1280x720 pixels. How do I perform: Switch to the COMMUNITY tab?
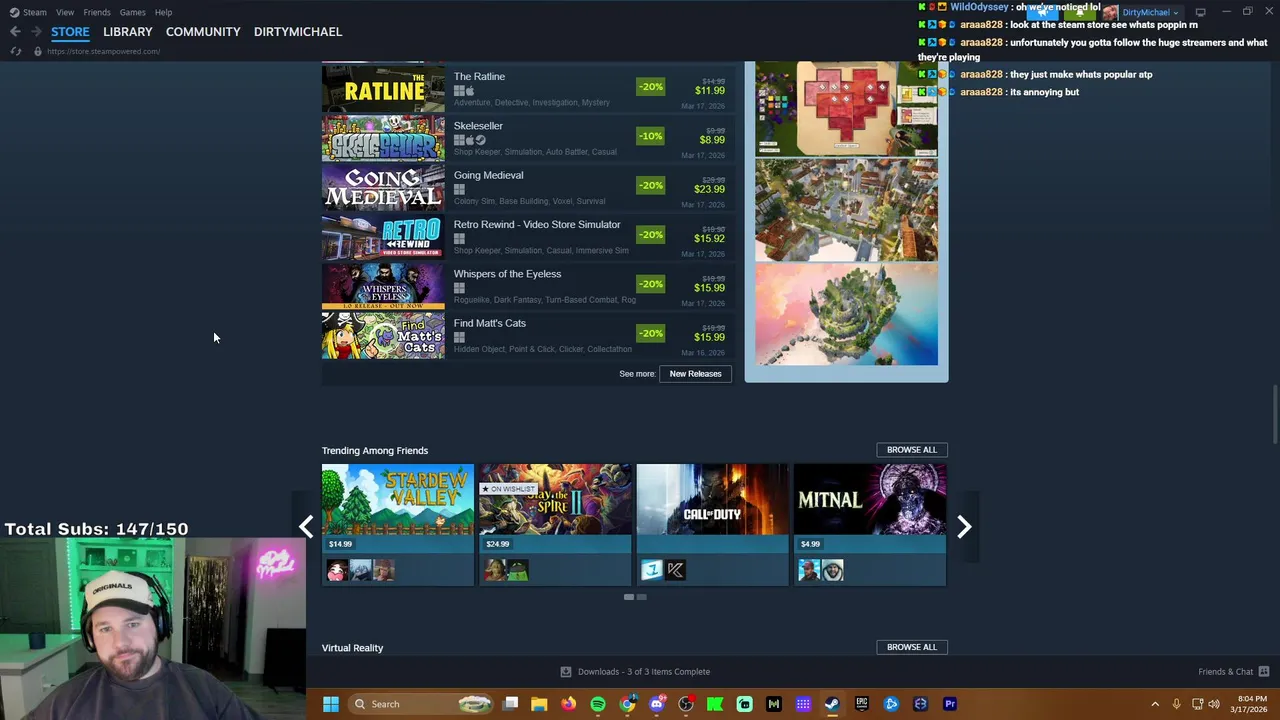click(x=203, y=32)
